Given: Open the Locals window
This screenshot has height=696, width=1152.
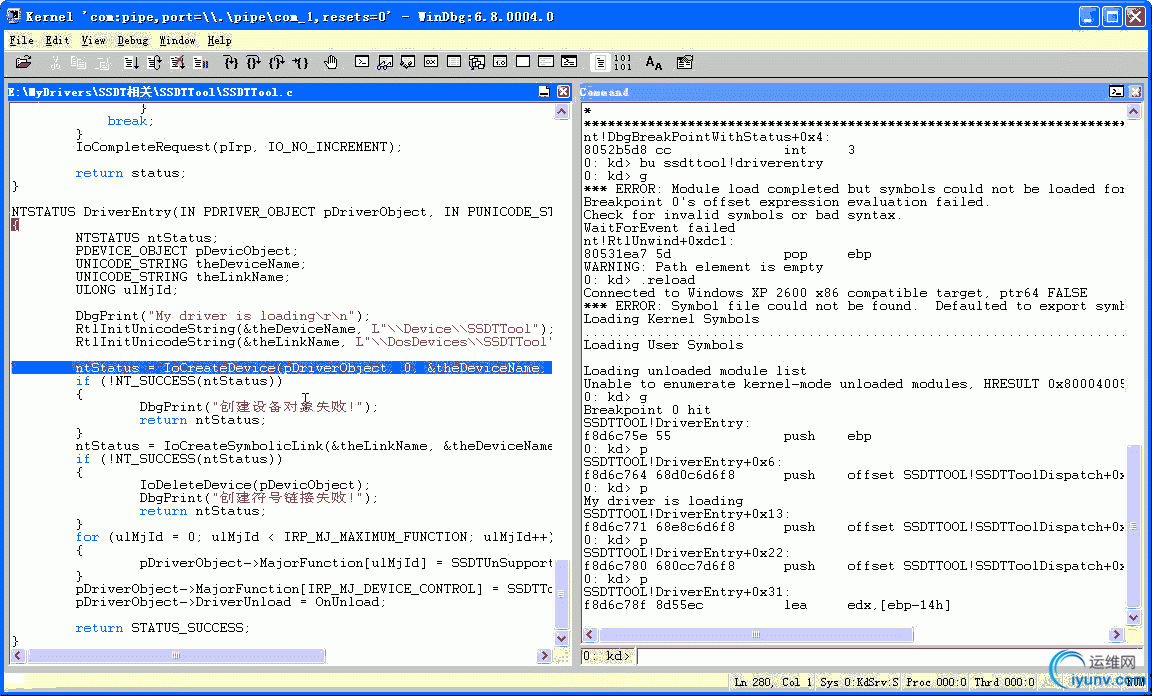Looking at the screenshot, I should pos(408,62).
